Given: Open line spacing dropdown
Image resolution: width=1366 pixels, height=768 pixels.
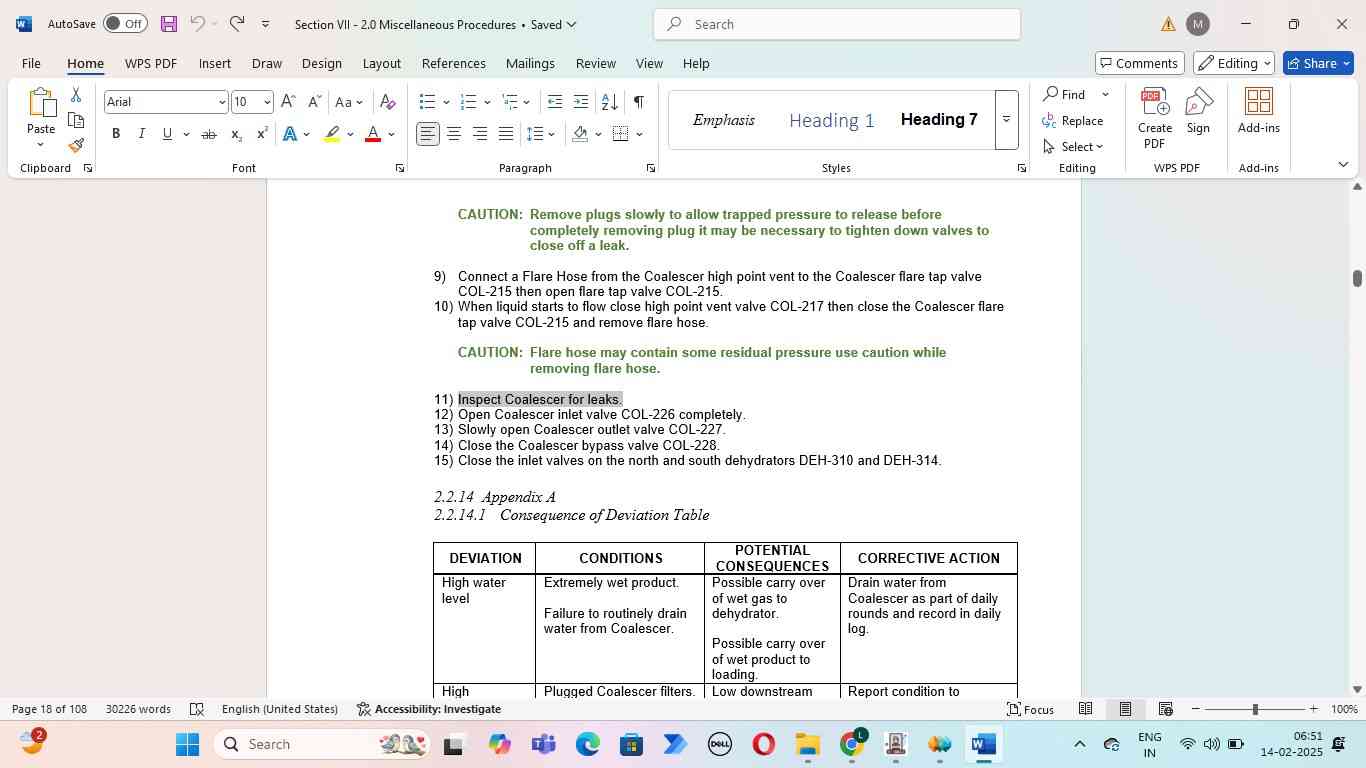Looking at the screenshot, I should (541, 134).
